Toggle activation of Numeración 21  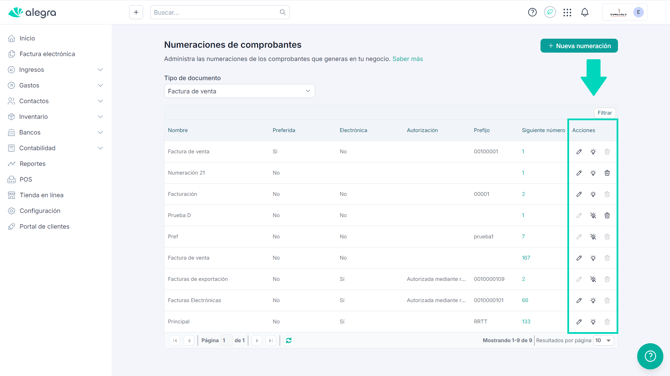point(593,173)
